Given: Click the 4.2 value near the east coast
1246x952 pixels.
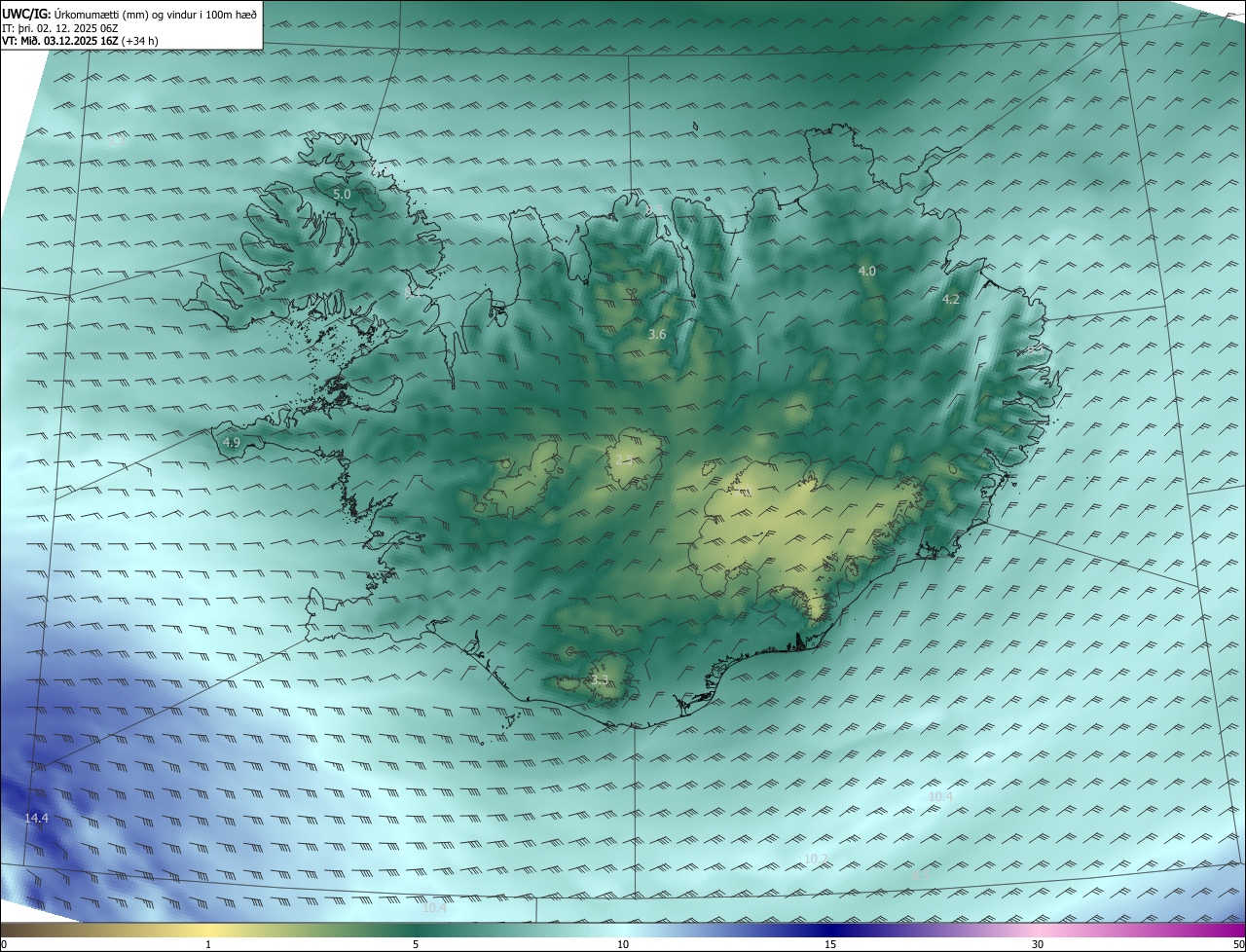Looking at the screenshot, I should (x=951, y=300).
